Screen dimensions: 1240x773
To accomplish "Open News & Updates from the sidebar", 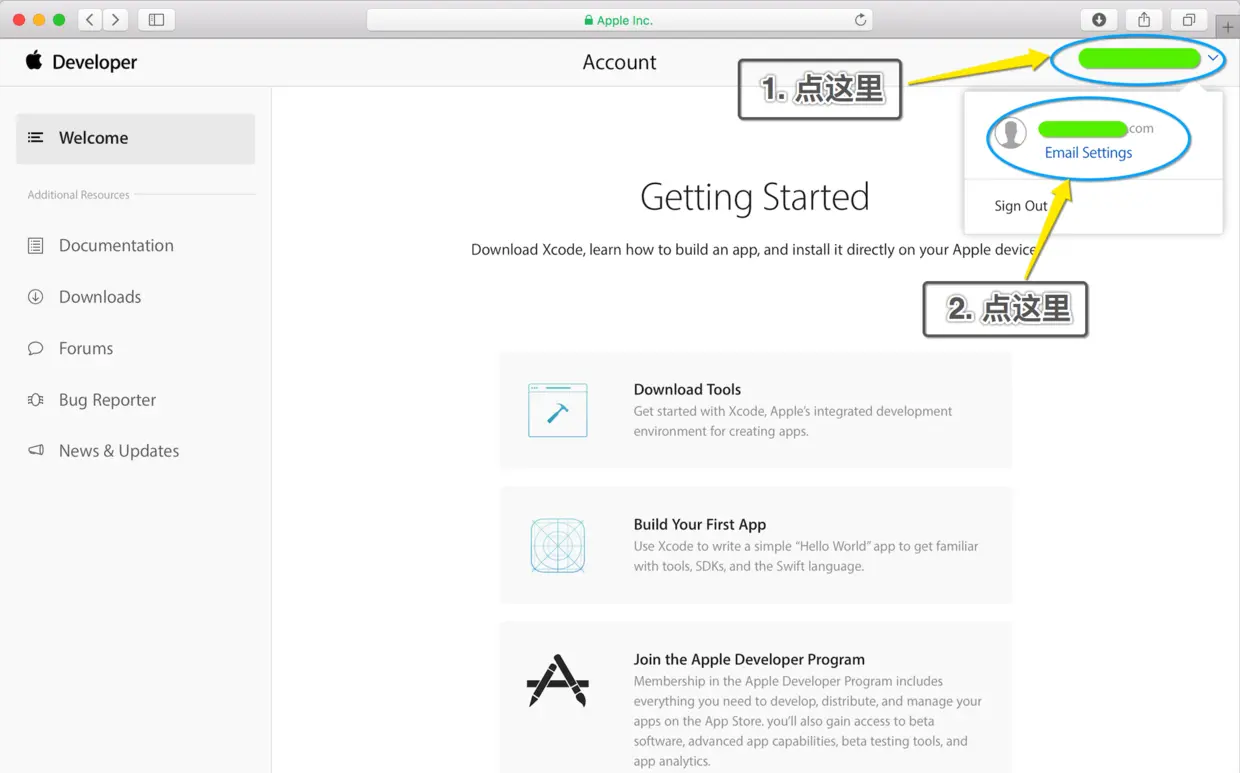I will [x=119, y=451].
